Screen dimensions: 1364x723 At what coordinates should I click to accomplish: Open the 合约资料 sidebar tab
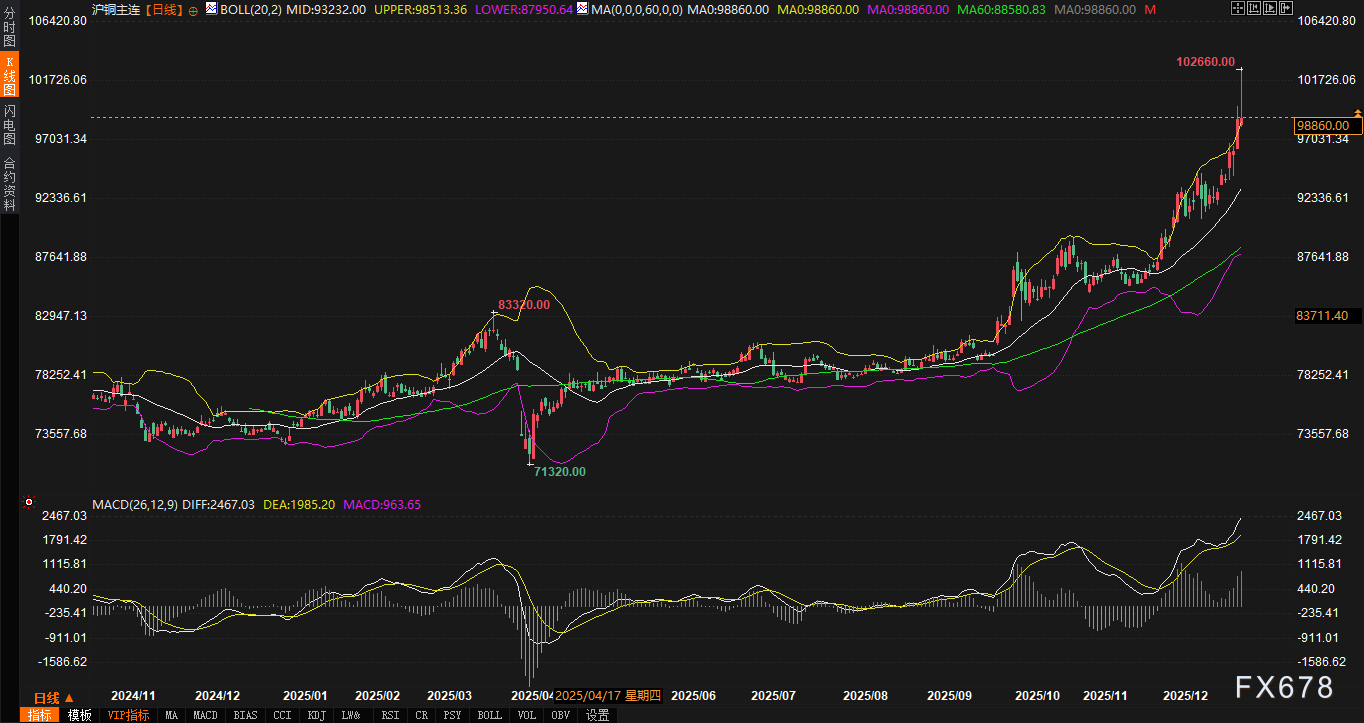(x=9, y=183)
